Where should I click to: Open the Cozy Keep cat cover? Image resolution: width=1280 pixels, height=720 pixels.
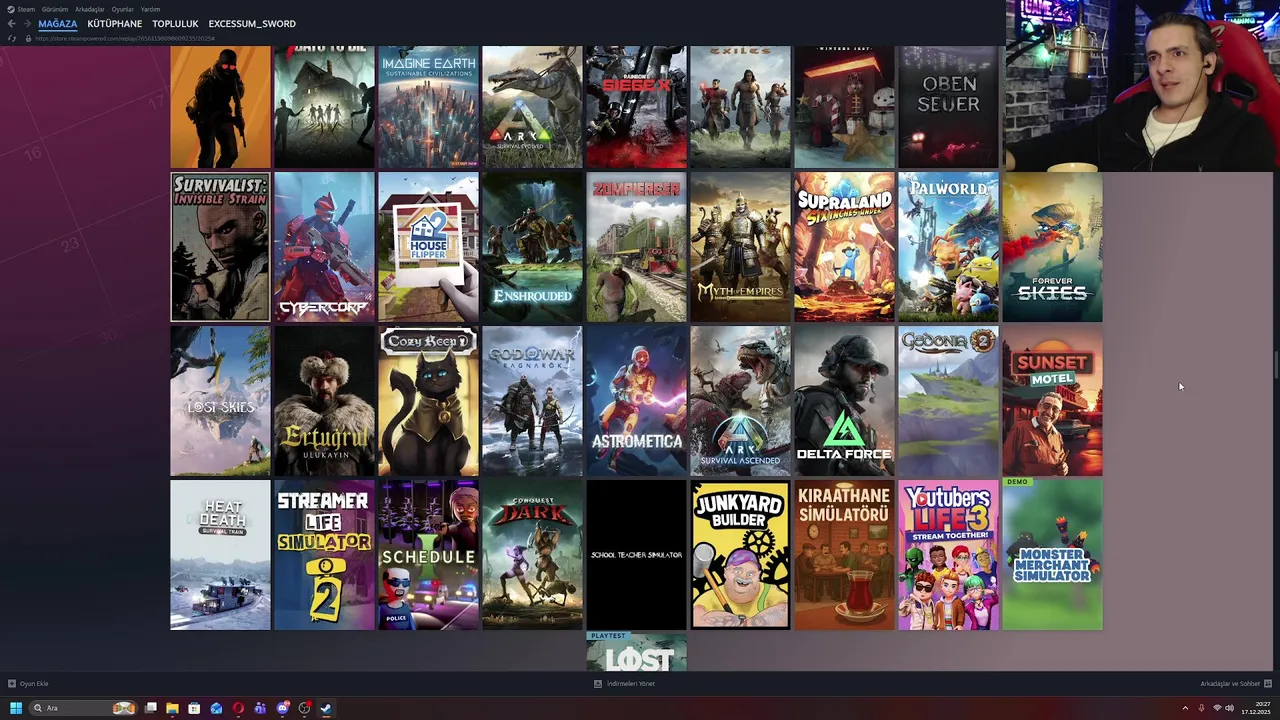(x=428, y=401)
